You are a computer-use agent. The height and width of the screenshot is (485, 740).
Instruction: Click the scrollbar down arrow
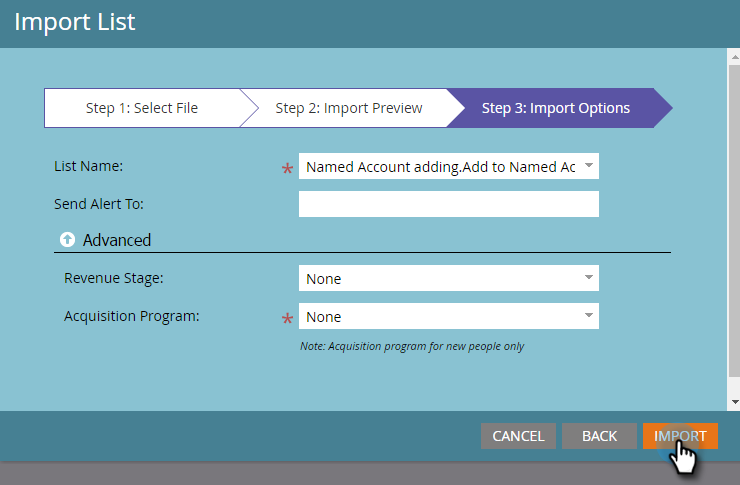click(734, 401)
